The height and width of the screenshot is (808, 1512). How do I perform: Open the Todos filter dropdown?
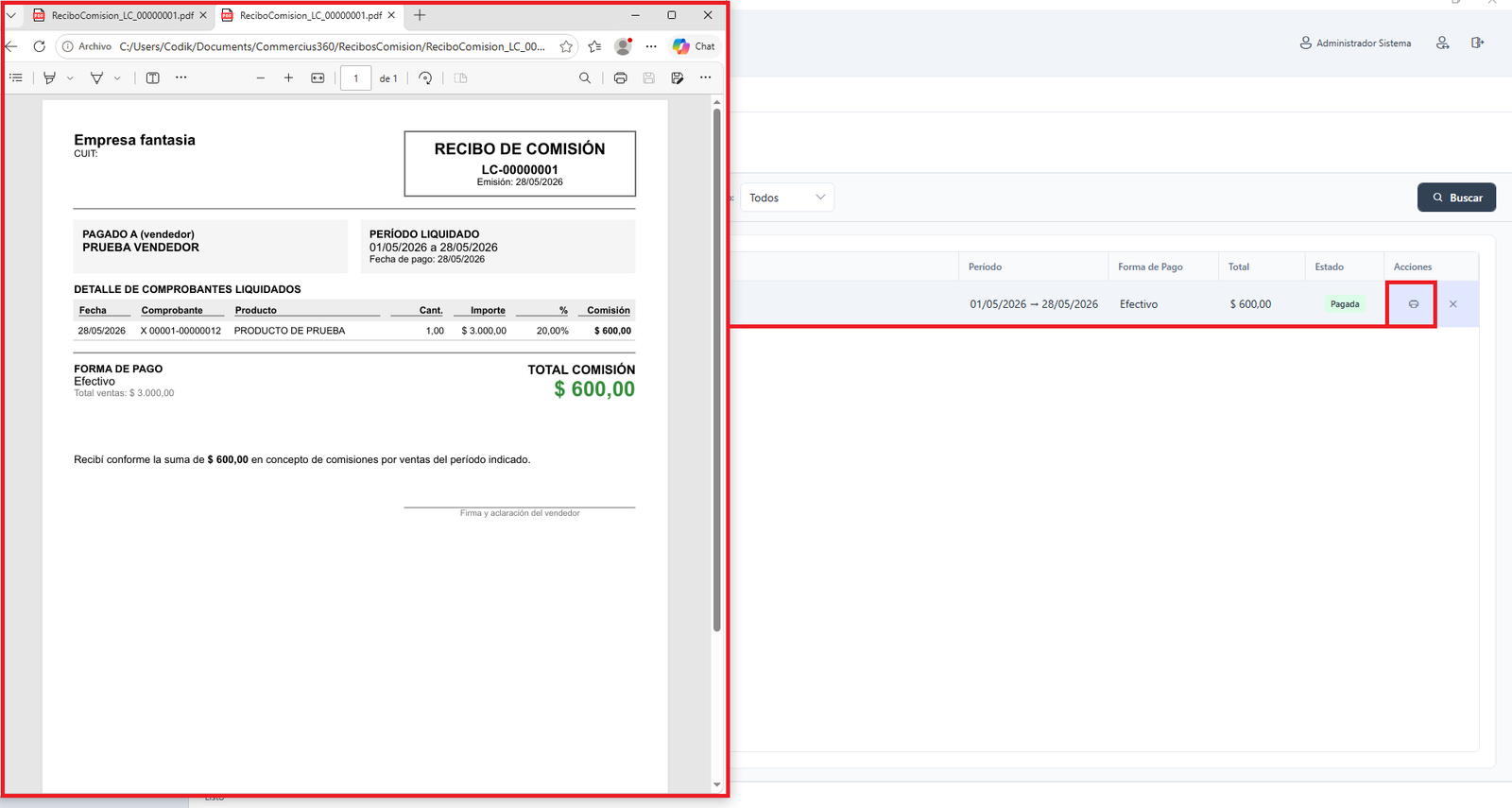coord(786,198)
